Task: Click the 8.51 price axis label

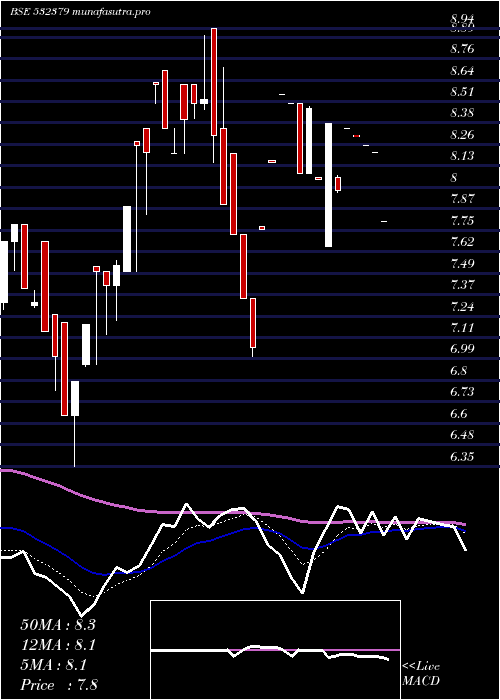Action: [x=462, y=92]
